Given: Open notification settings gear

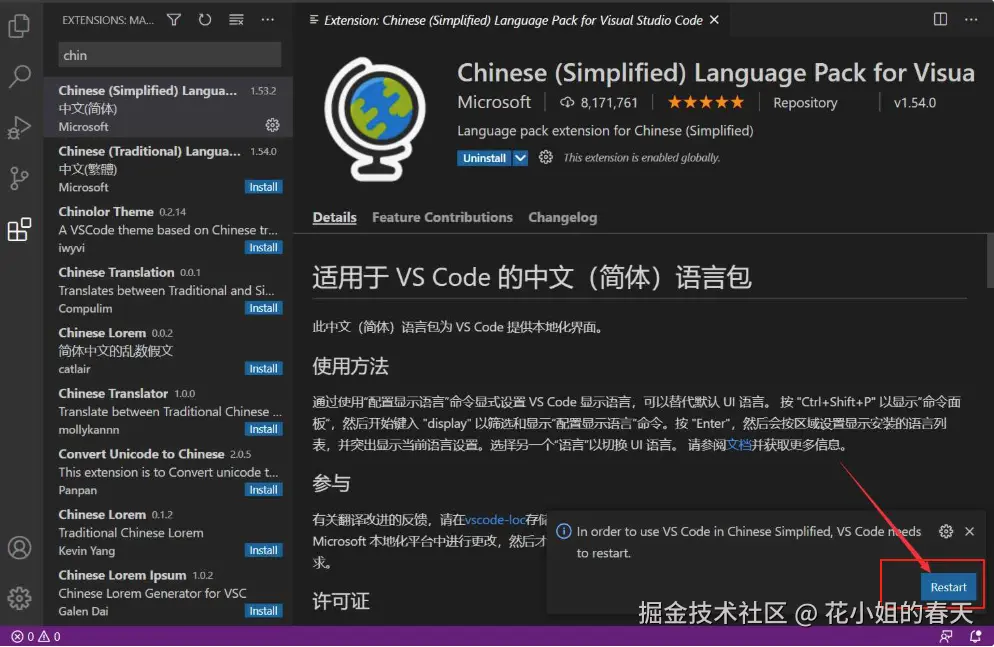Looking at the screenshot, I should pos(946,531).
